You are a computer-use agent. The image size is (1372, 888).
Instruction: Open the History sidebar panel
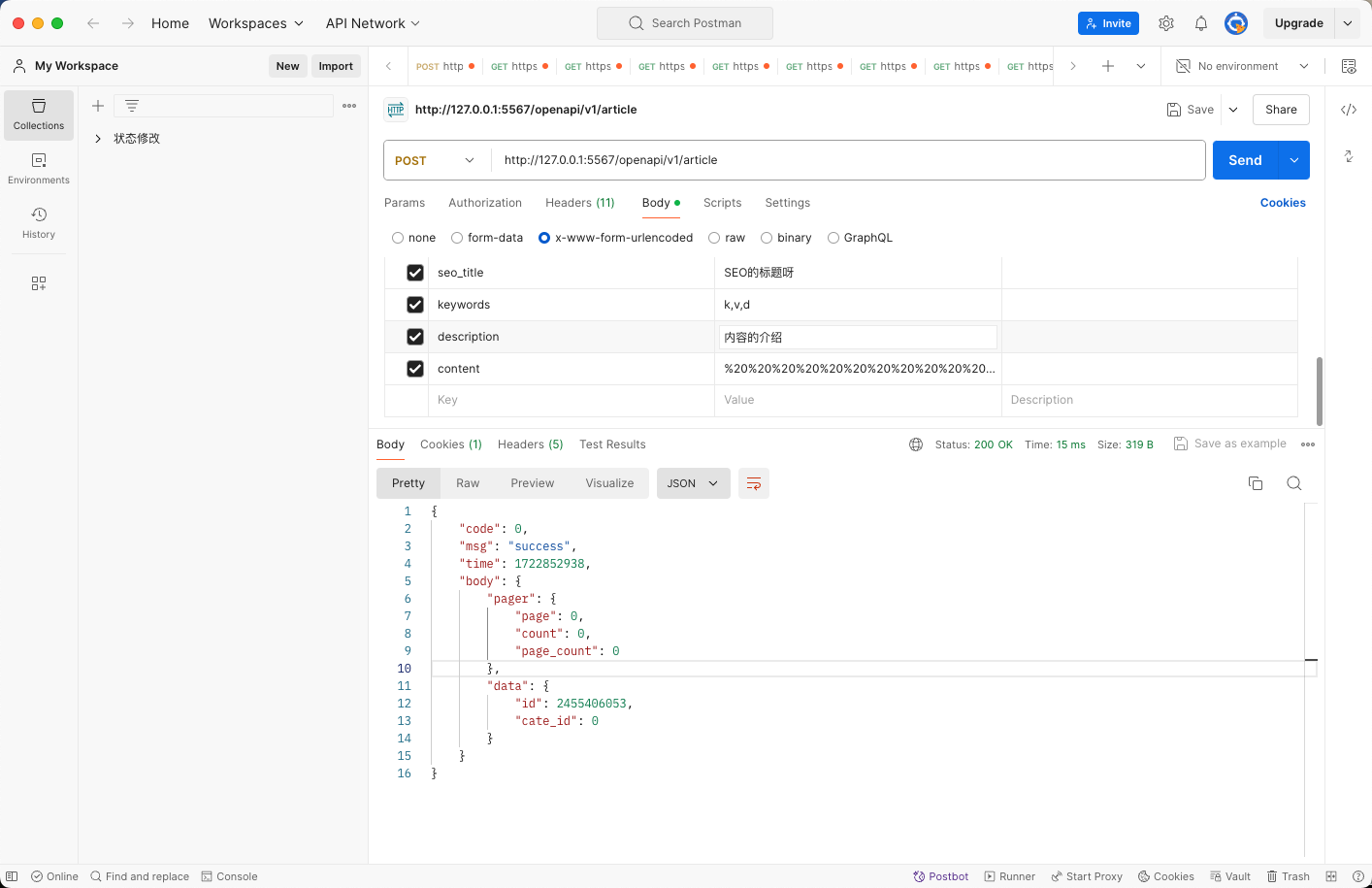[x=39, y=223]
